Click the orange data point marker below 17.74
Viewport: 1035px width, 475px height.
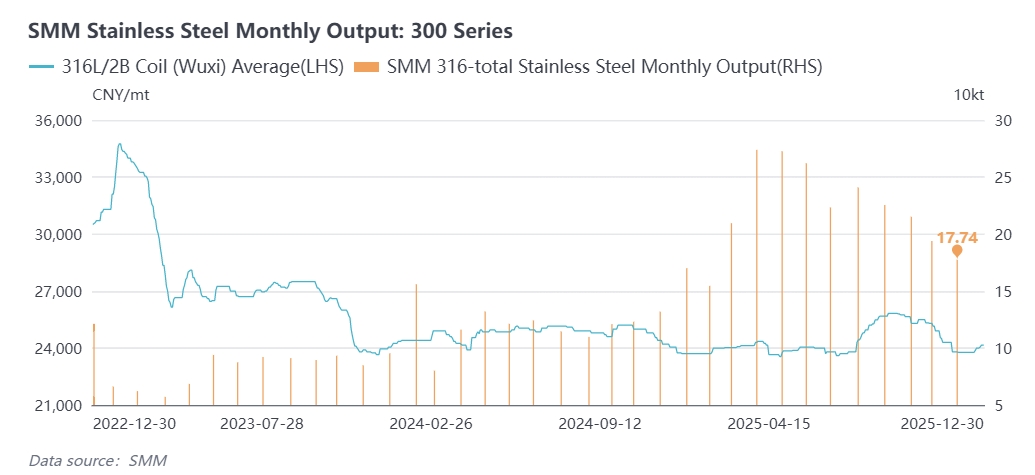pos(957,251)
